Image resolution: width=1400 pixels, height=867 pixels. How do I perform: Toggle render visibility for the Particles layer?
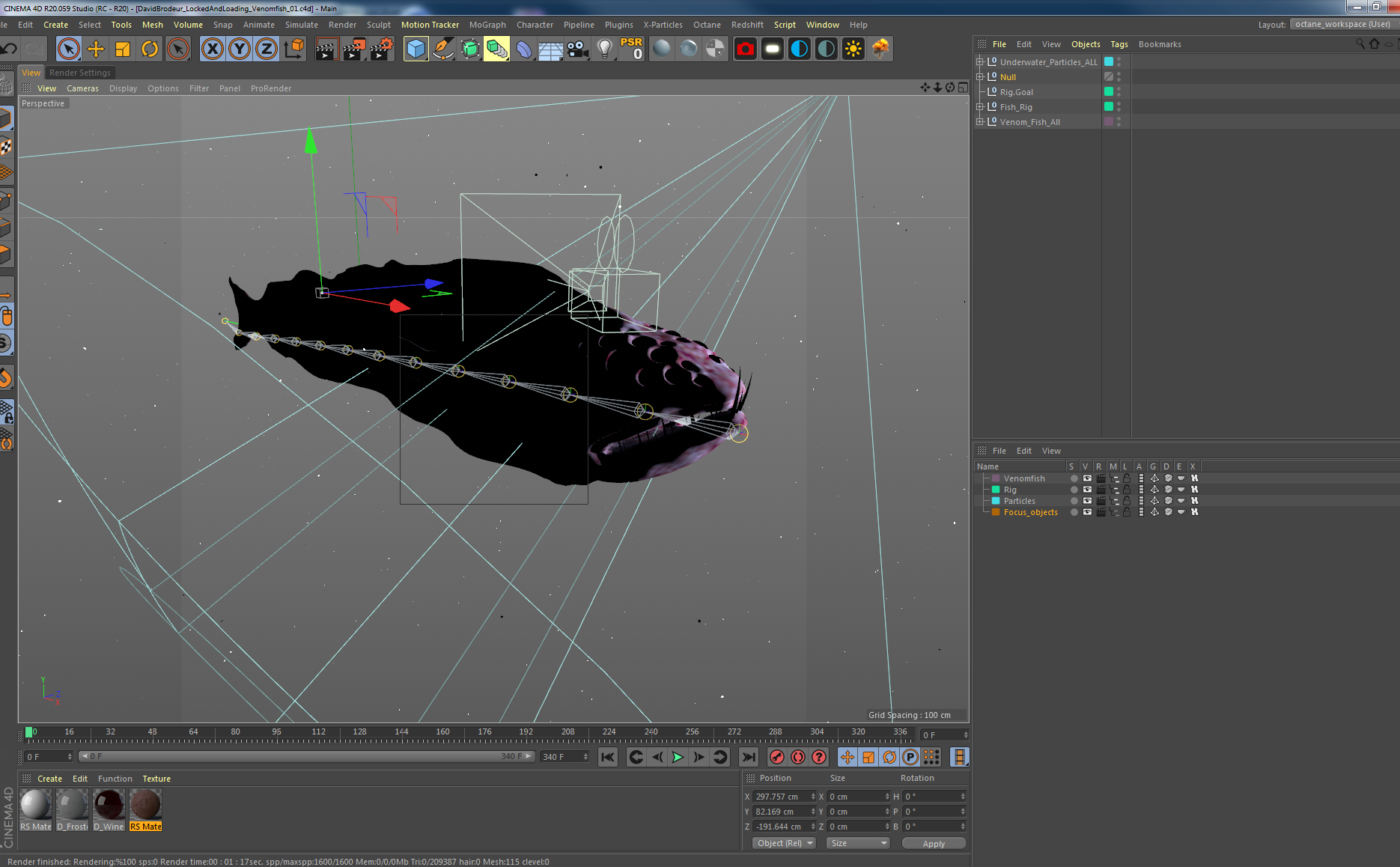tap(1101, 501)
